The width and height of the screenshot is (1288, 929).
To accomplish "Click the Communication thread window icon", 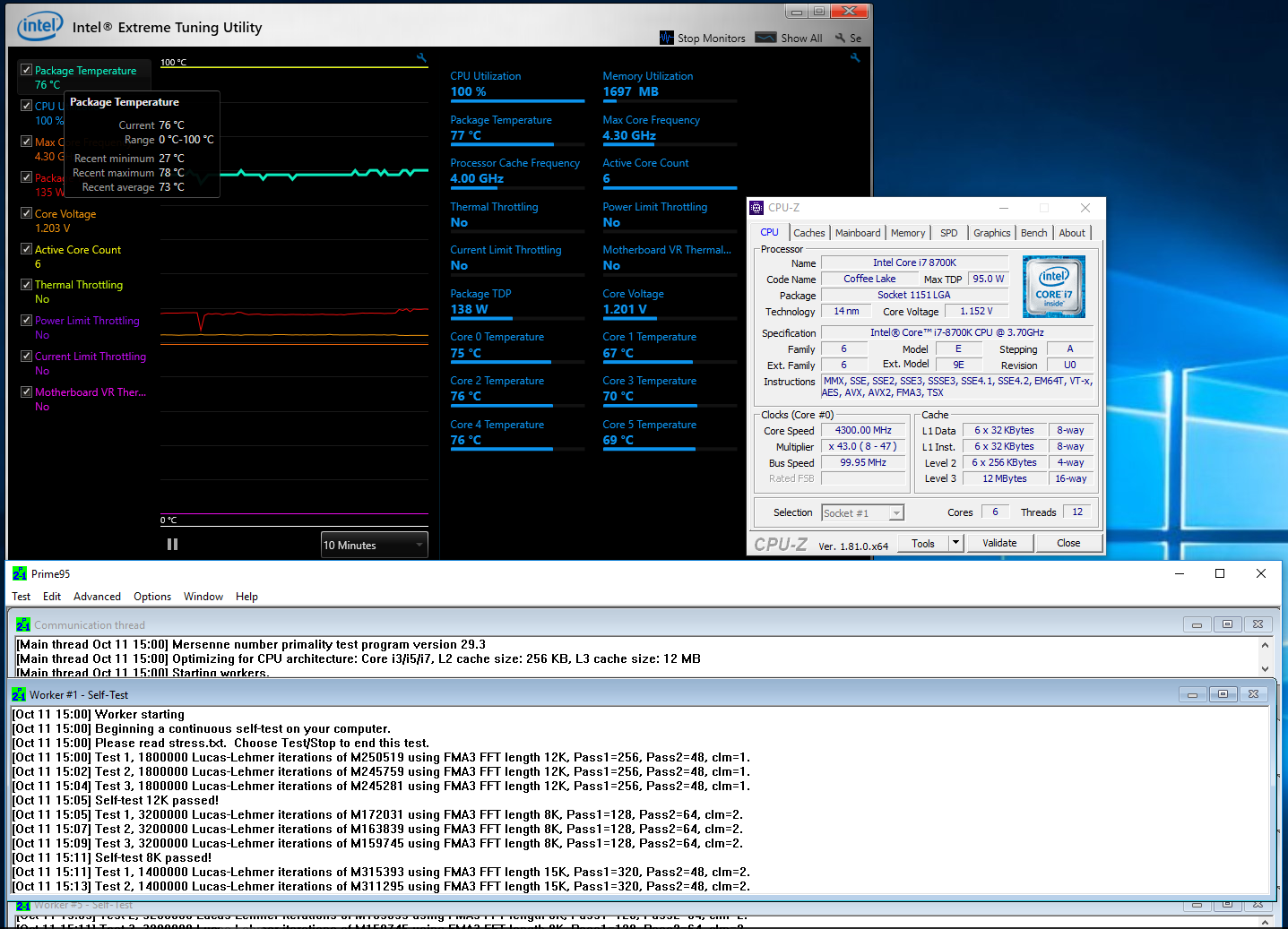I will [23, 624].
